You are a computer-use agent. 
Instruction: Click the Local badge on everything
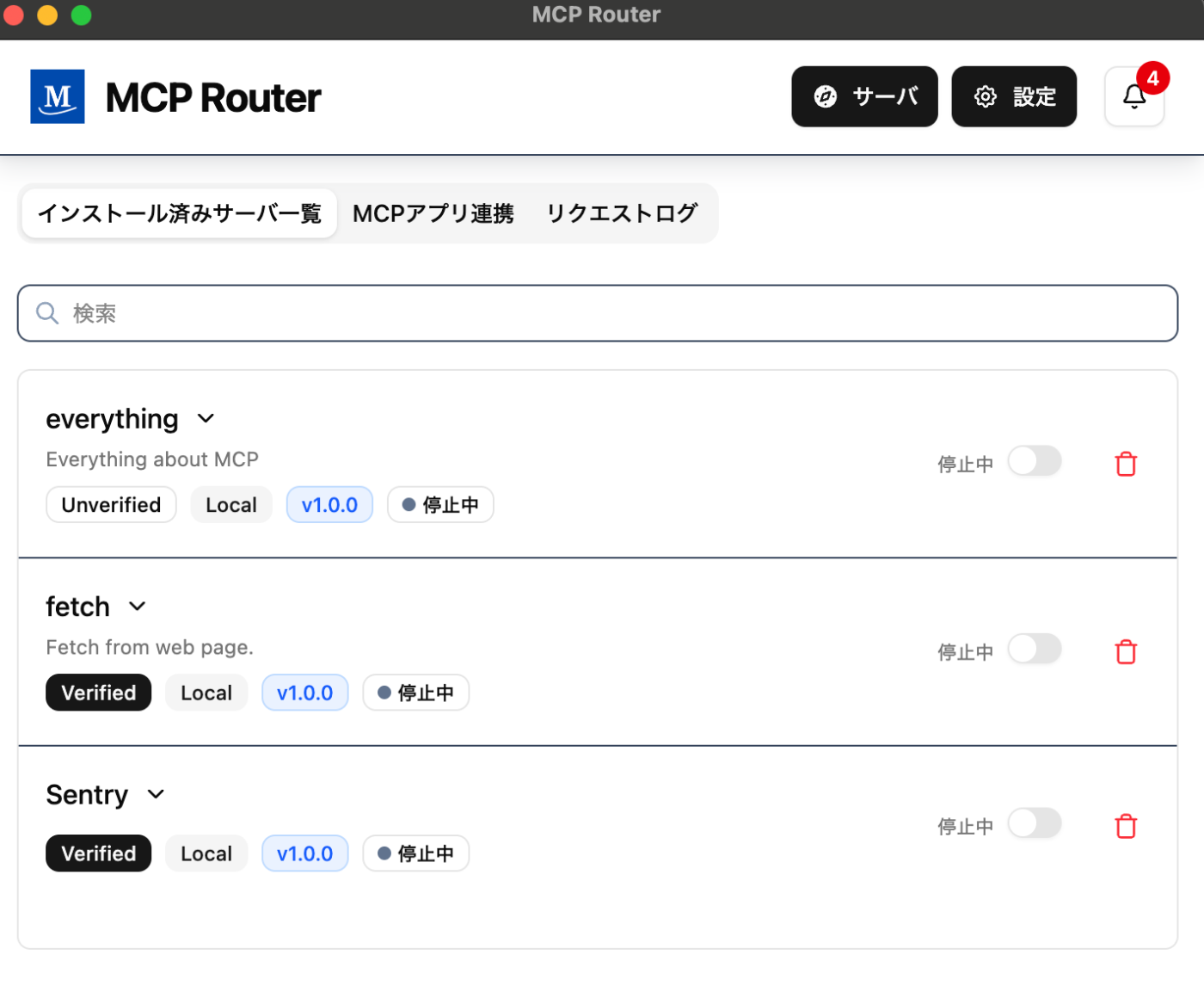[231, 505]
